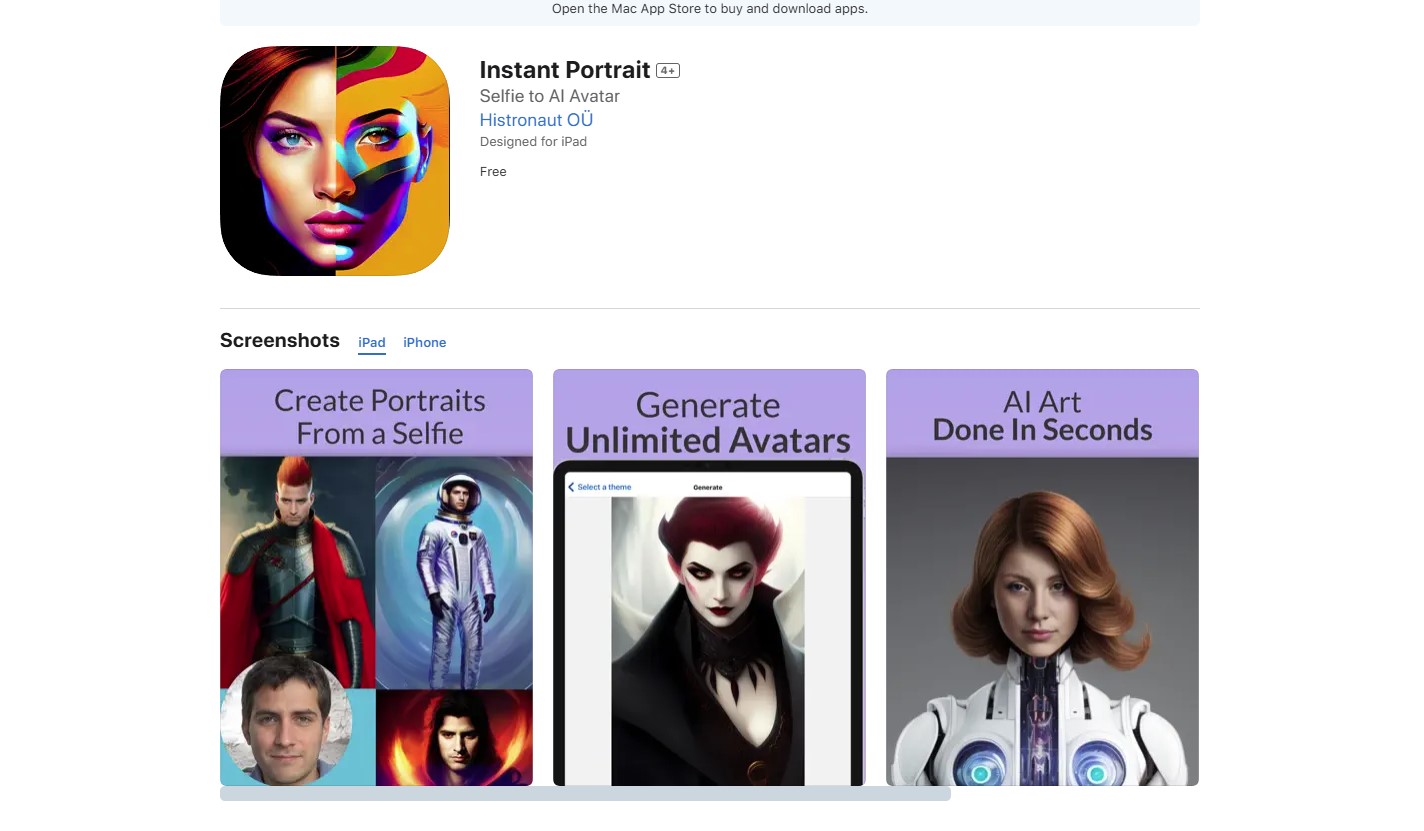
Task: Click the 'Designed for iPad' label
Action: coord(533,141)
